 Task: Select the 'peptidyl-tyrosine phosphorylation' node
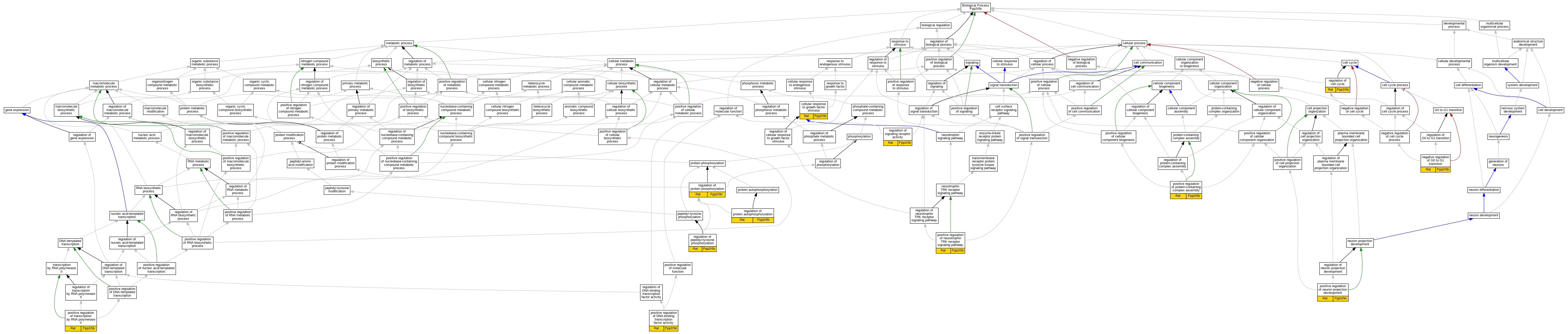pyautogui.click(x=689, y=215)
